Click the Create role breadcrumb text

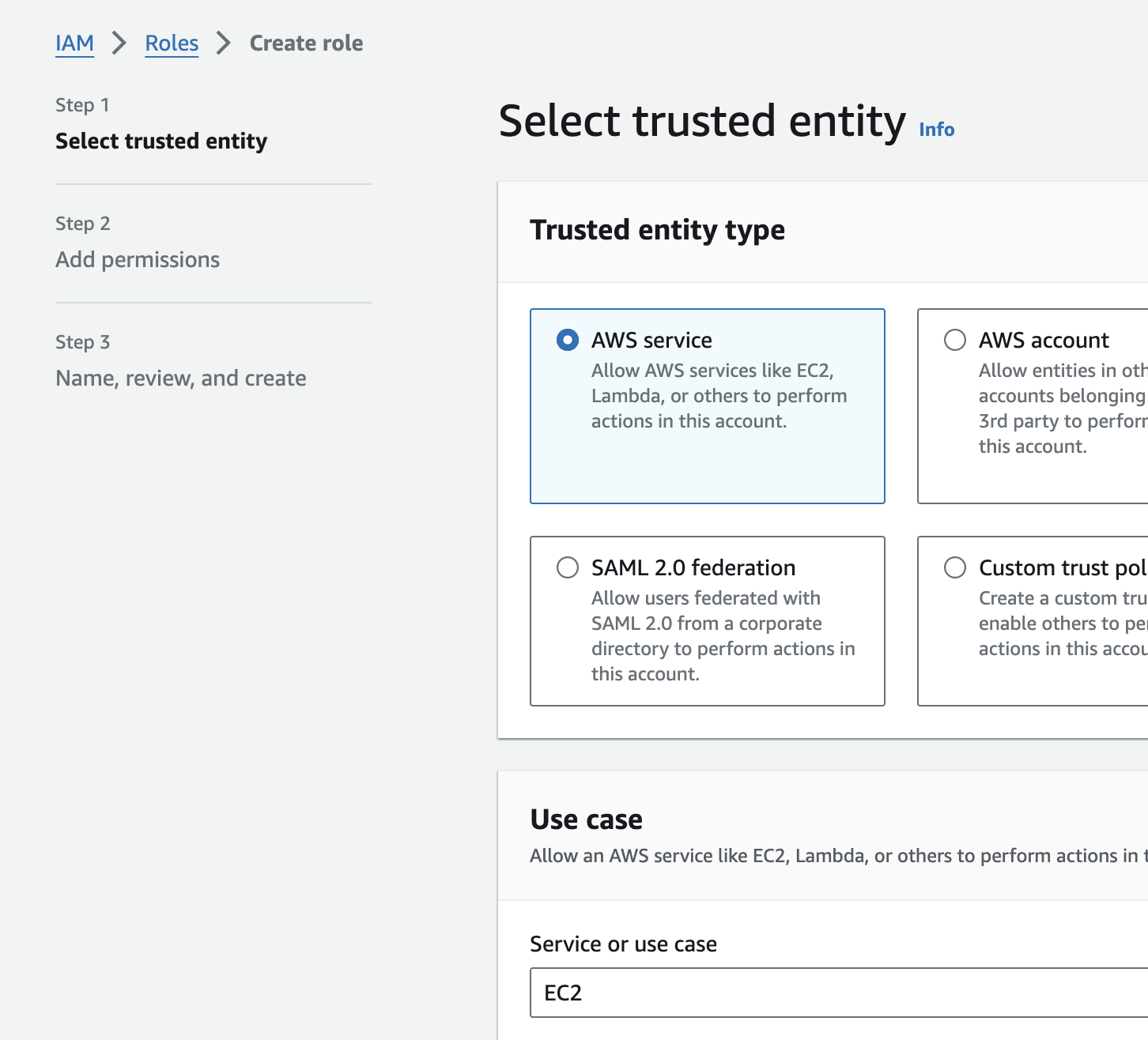tap(306, 43)
